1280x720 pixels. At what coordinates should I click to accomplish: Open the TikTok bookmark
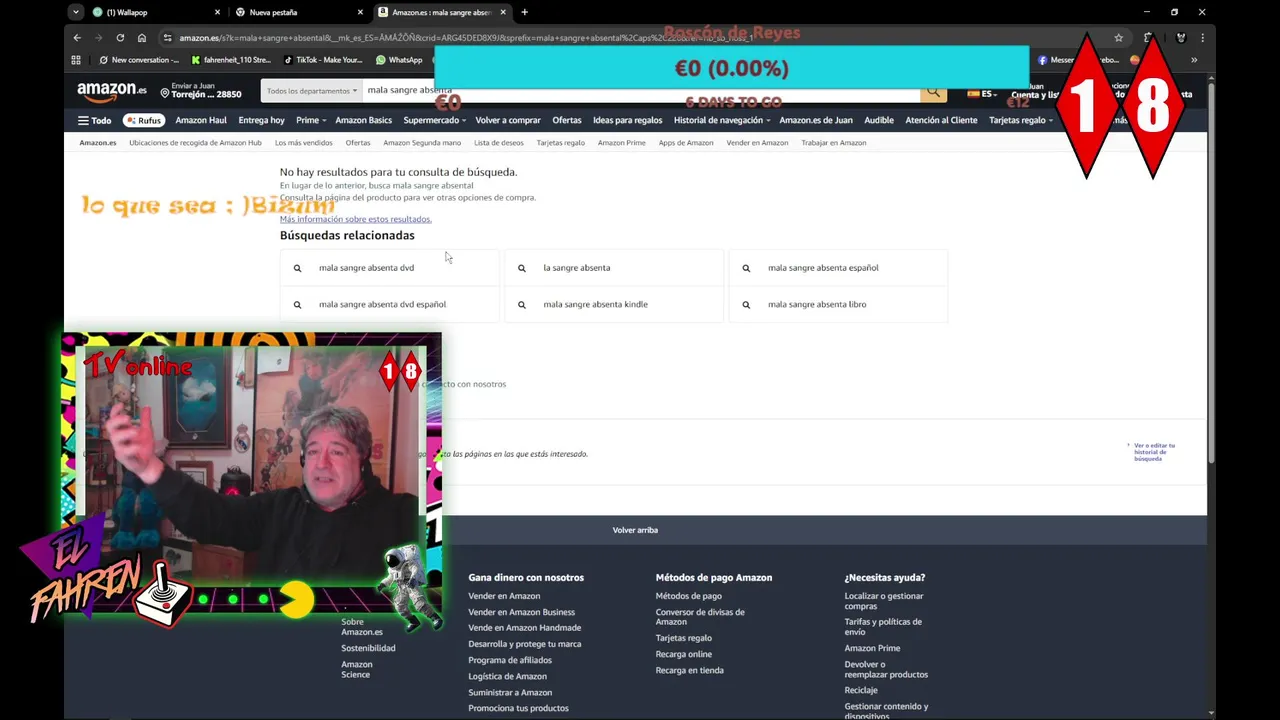(323, 60)
